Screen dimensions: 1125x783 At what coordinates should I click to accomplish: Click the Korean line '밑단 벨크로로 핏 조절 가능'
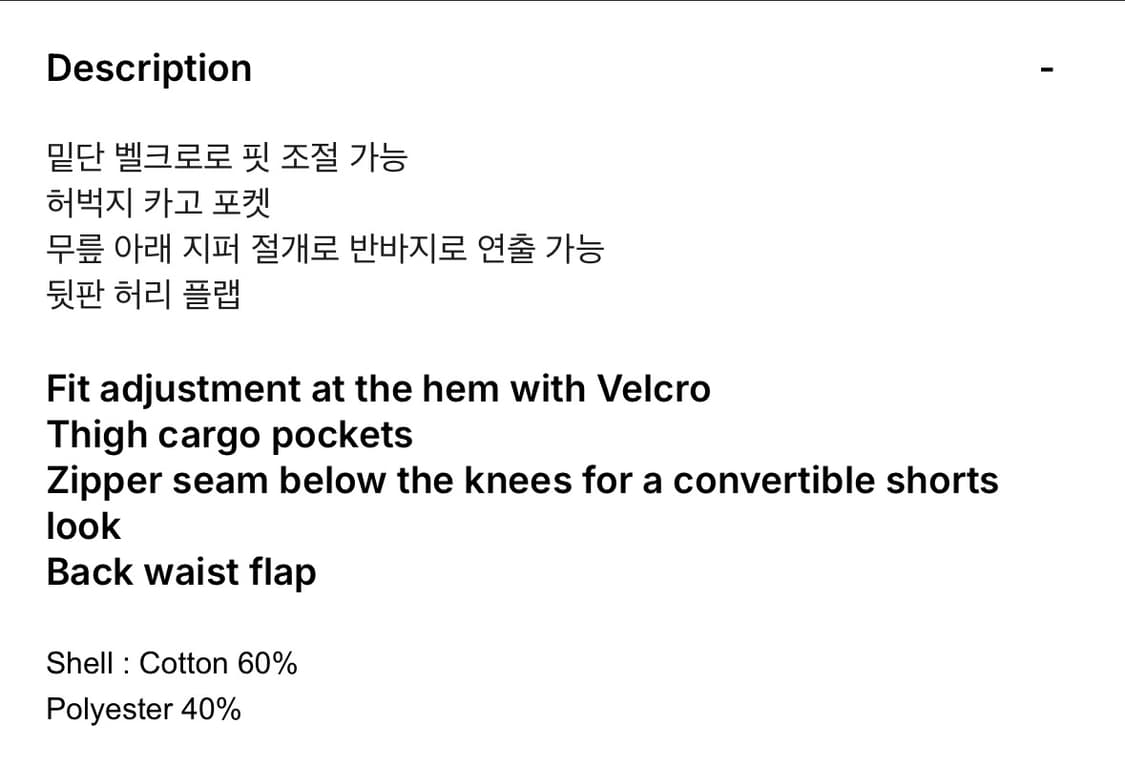(227, 158)
